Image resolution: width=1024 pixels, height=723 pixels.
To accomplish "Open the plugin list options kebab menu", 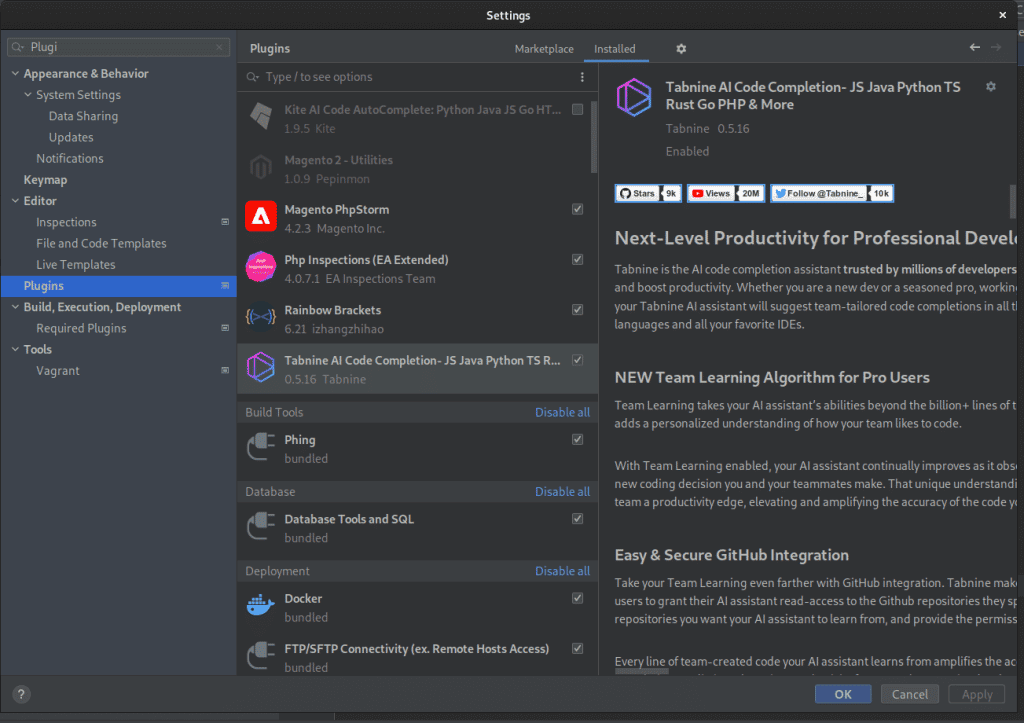I will 582,77.
